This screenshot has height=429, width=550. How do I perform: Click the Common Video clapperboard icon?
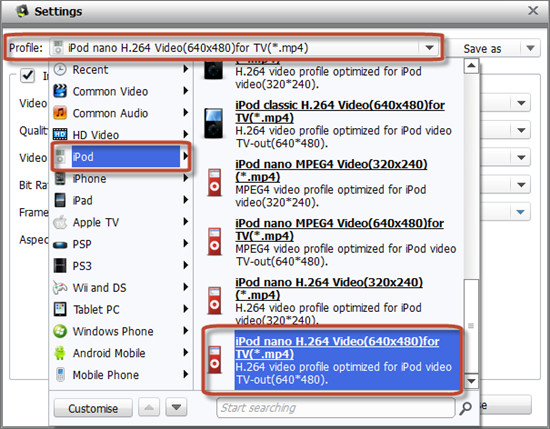coord(60,91)
